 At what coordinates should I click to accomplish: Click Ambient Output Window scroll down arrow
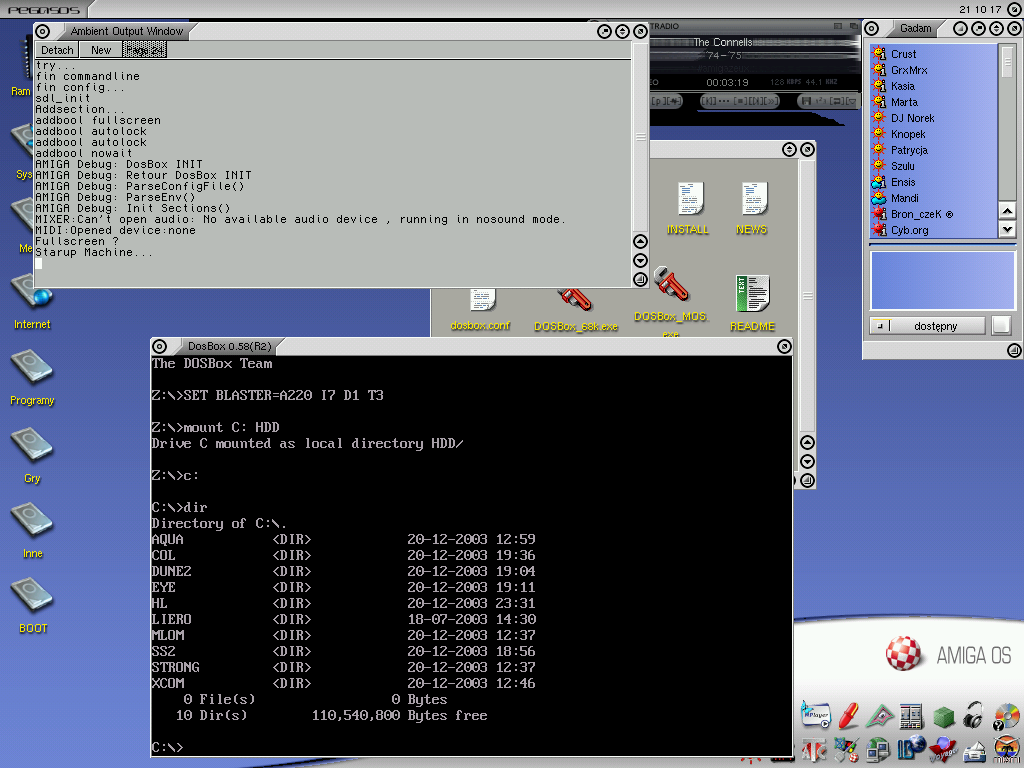pos(641,260)
